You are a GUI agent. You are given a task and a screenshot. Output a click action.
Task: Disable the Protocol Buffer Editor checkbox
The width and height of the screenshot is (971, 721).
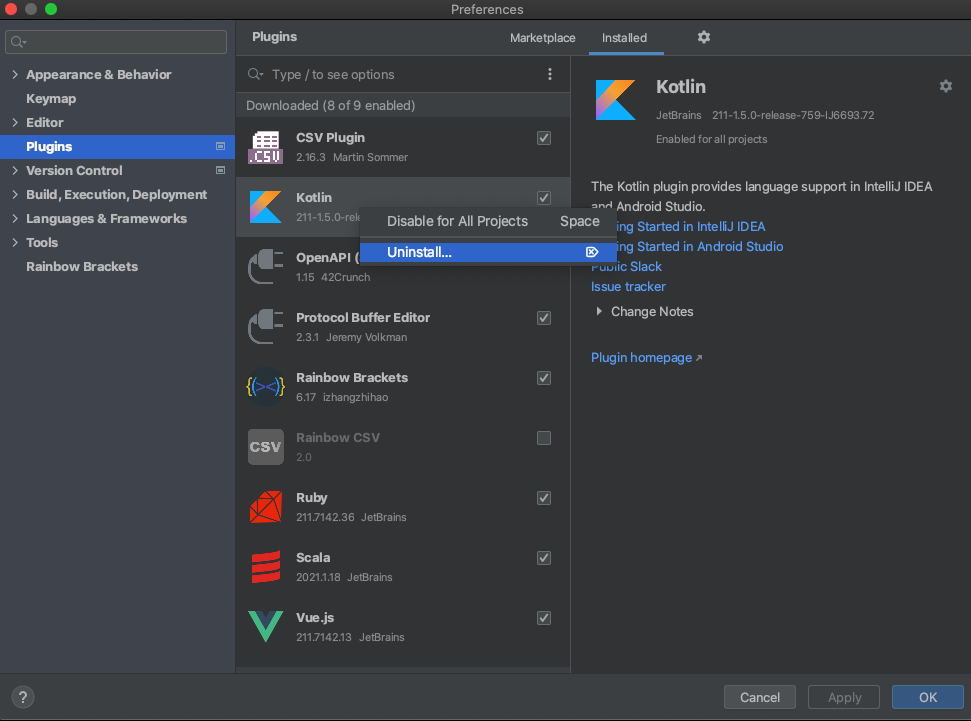pyautogui.click(x=544, y=318)
